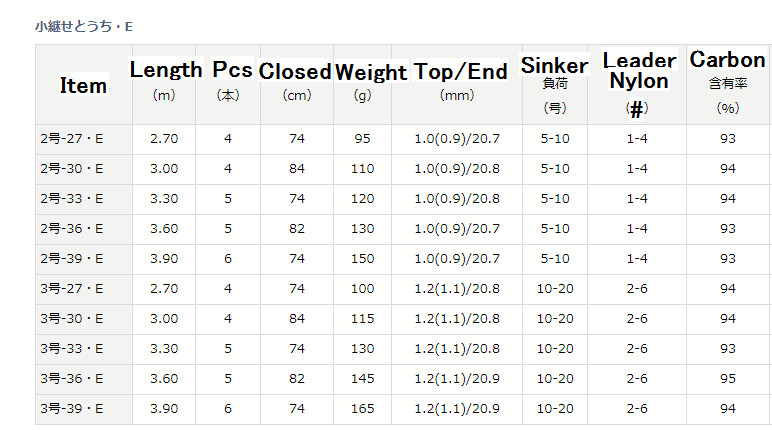Image resolution: width=772 pixels, height=430 pixels.
Task: Click the Top/End (mm) header
Action: click(457, 85)
